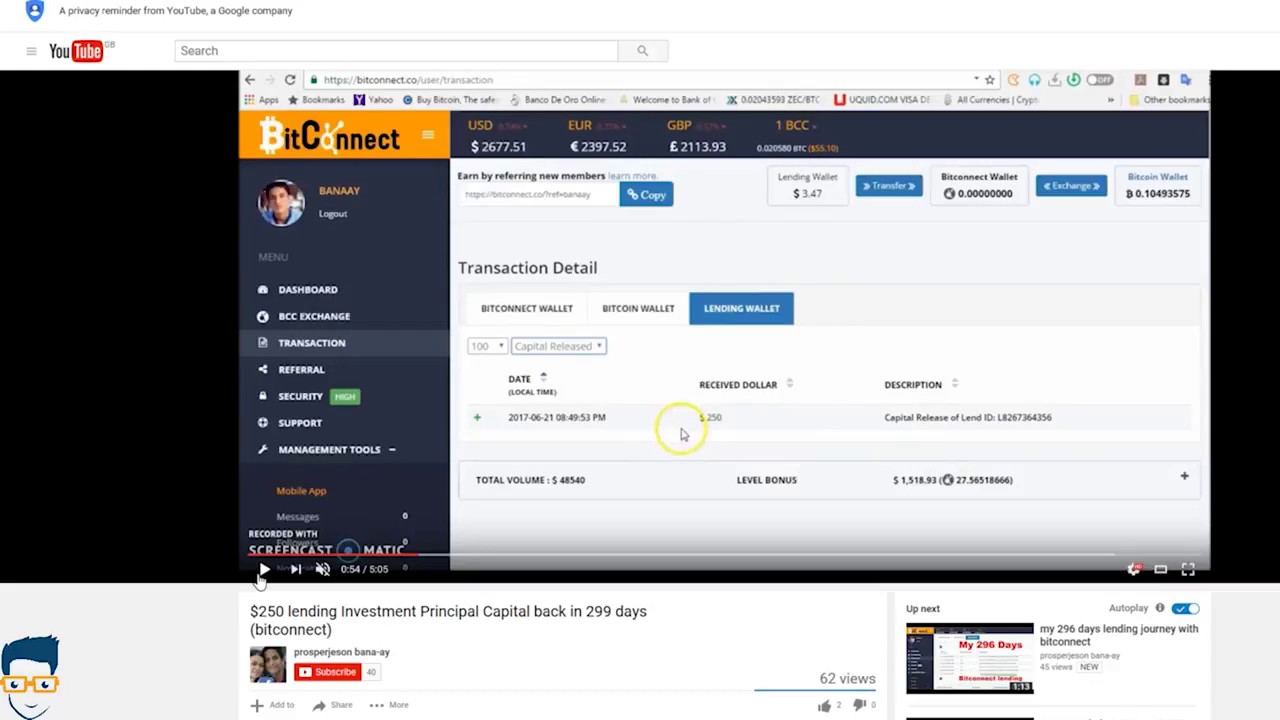The height and width of the screenshot is (720, 1280).
Task: Unmute the video using the speaker icon
Action: [x=323, y=569]
